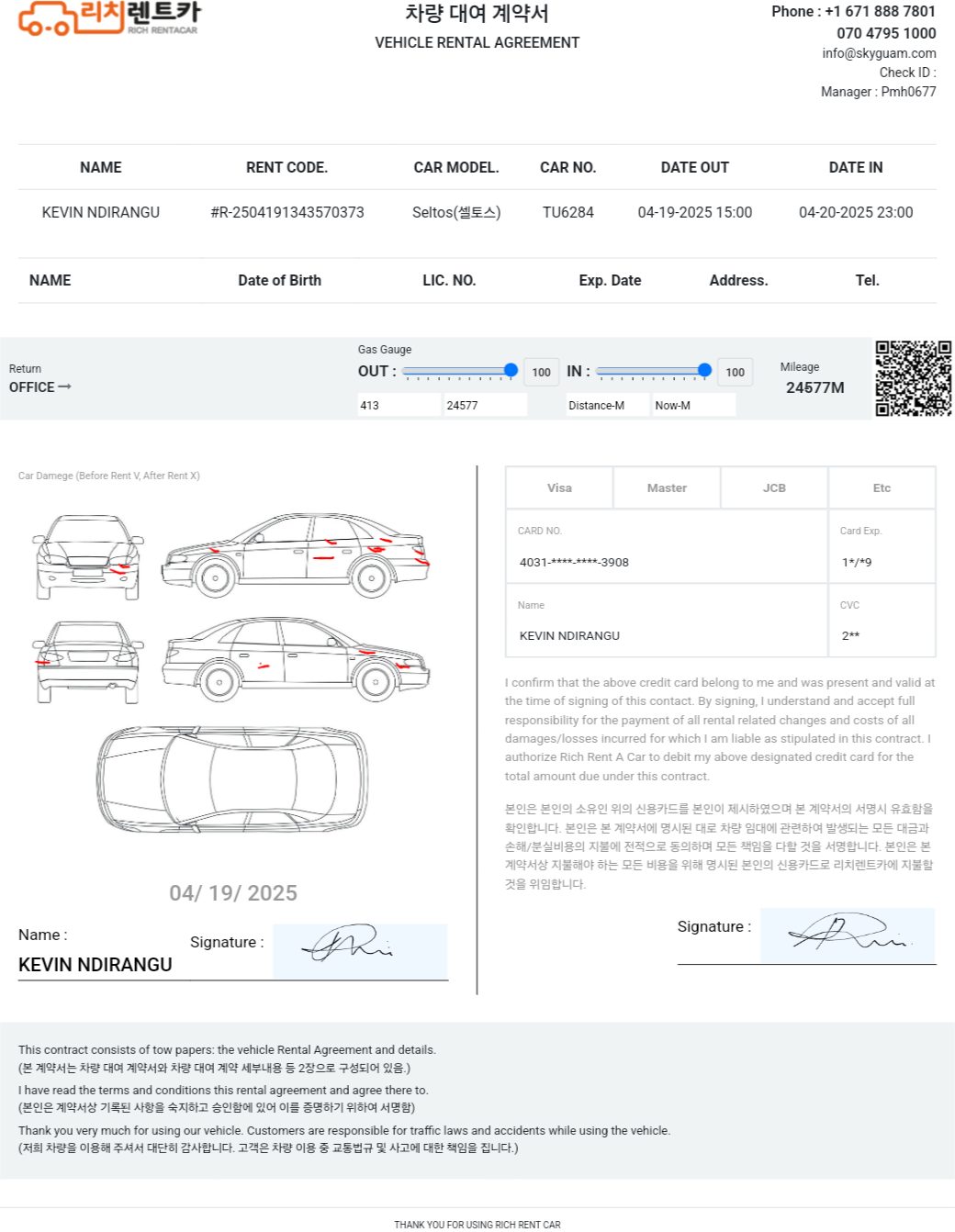Select the front-view car damage diagram
This screenshot has height=1232, width=955.
(88, 556)
